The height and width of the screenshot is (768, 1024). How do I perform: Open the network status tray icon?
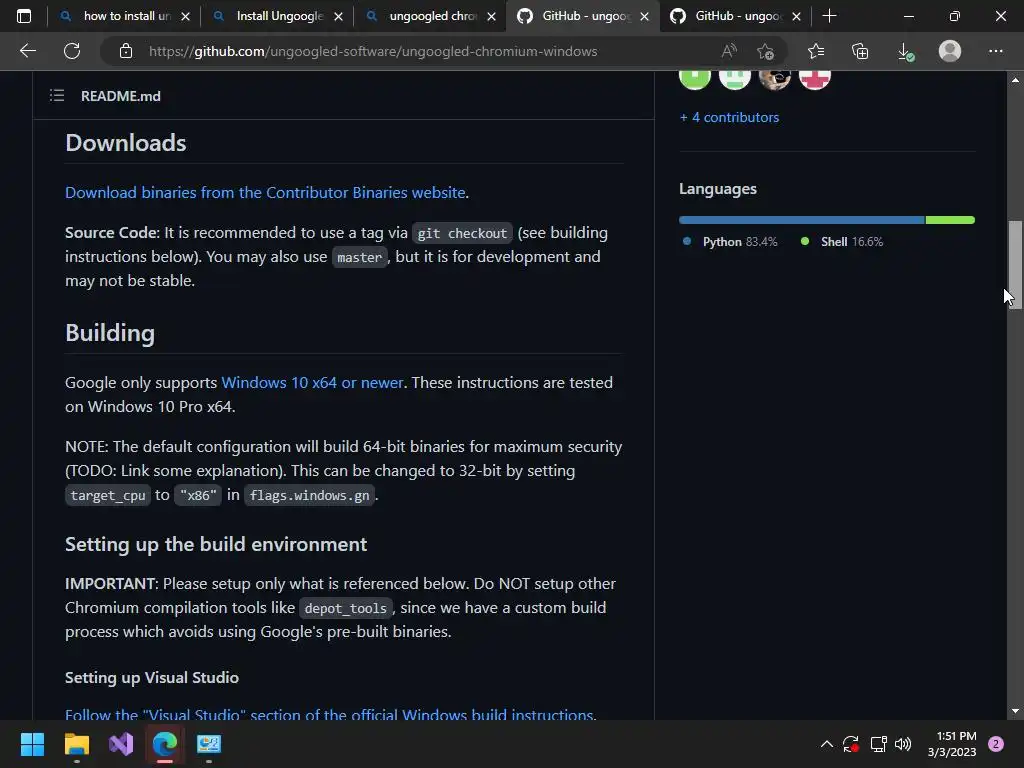coord(878,744)
